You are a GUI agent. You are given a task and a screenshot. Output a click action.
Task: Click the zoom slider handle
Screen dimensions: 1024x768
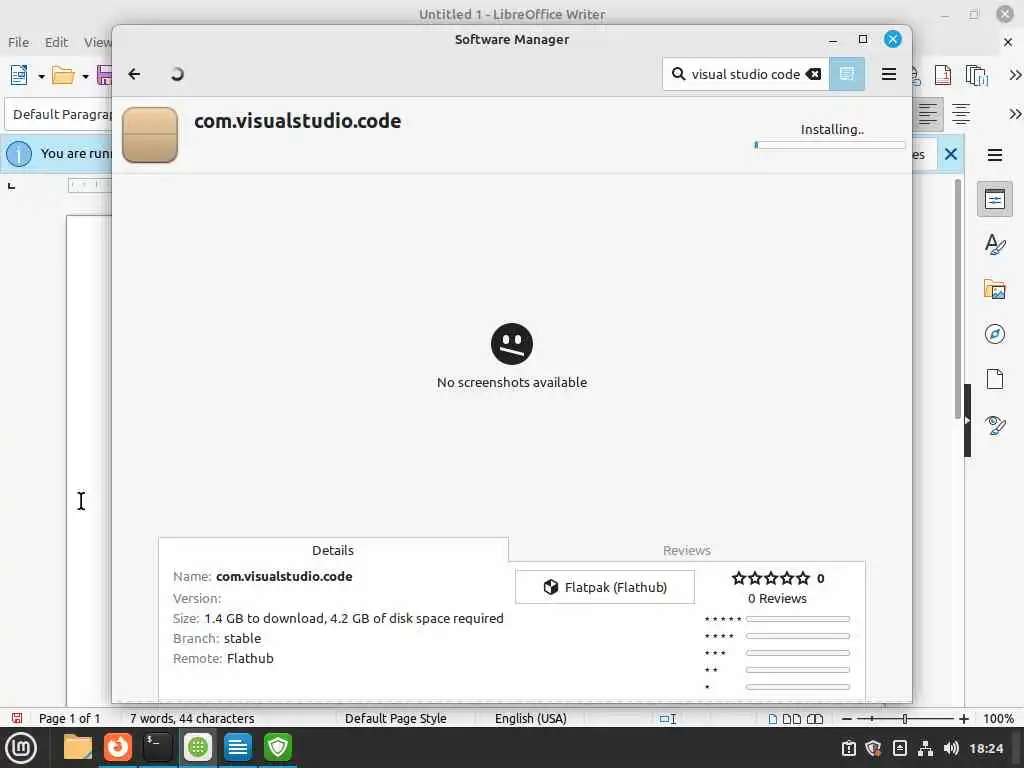[x=904, y=719]
